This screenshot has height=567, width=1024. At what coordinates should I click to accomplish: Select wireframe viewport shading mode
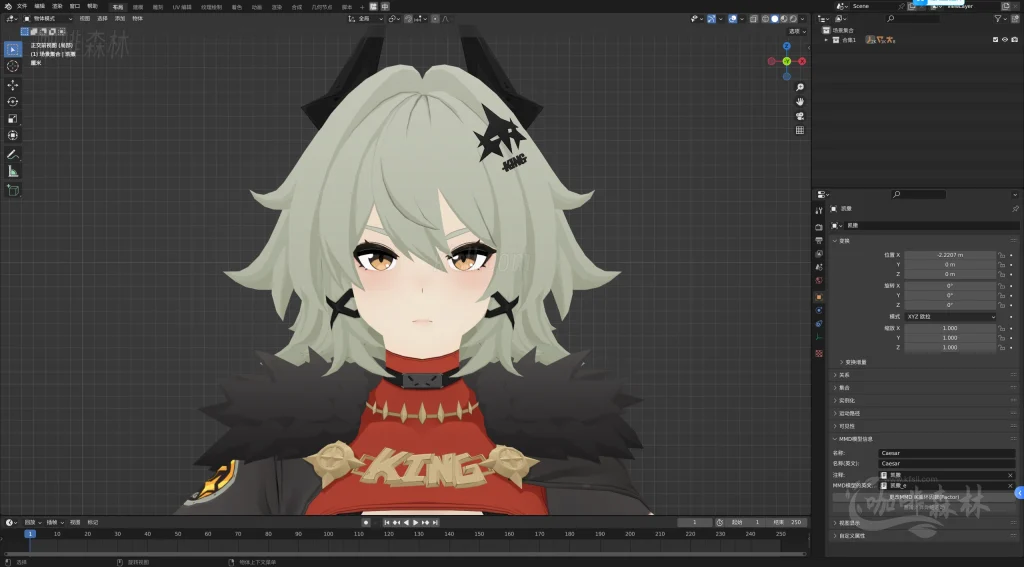tap(765, 19)
